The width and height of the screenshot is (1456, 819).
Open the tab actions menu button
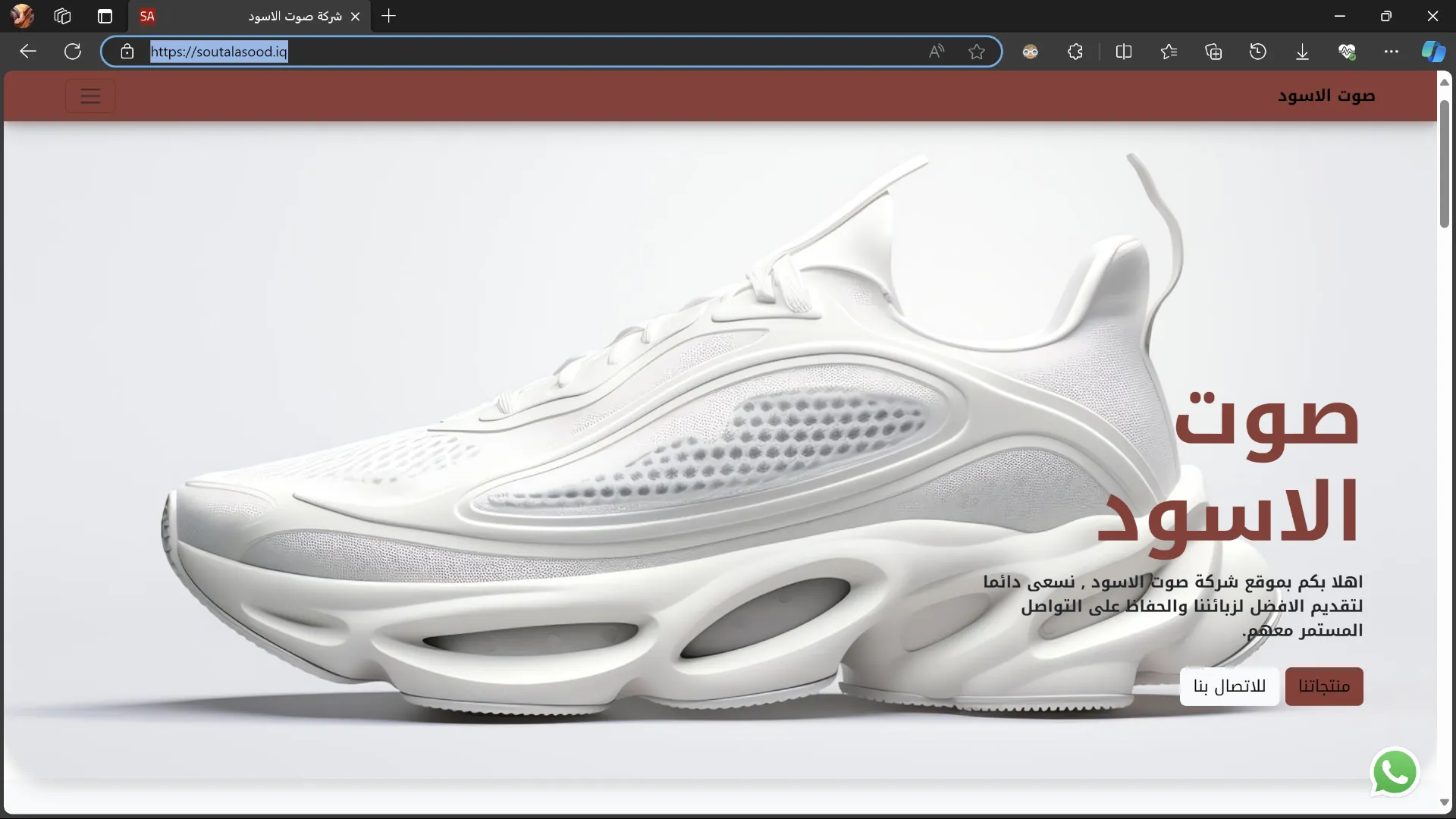[105, 16]
